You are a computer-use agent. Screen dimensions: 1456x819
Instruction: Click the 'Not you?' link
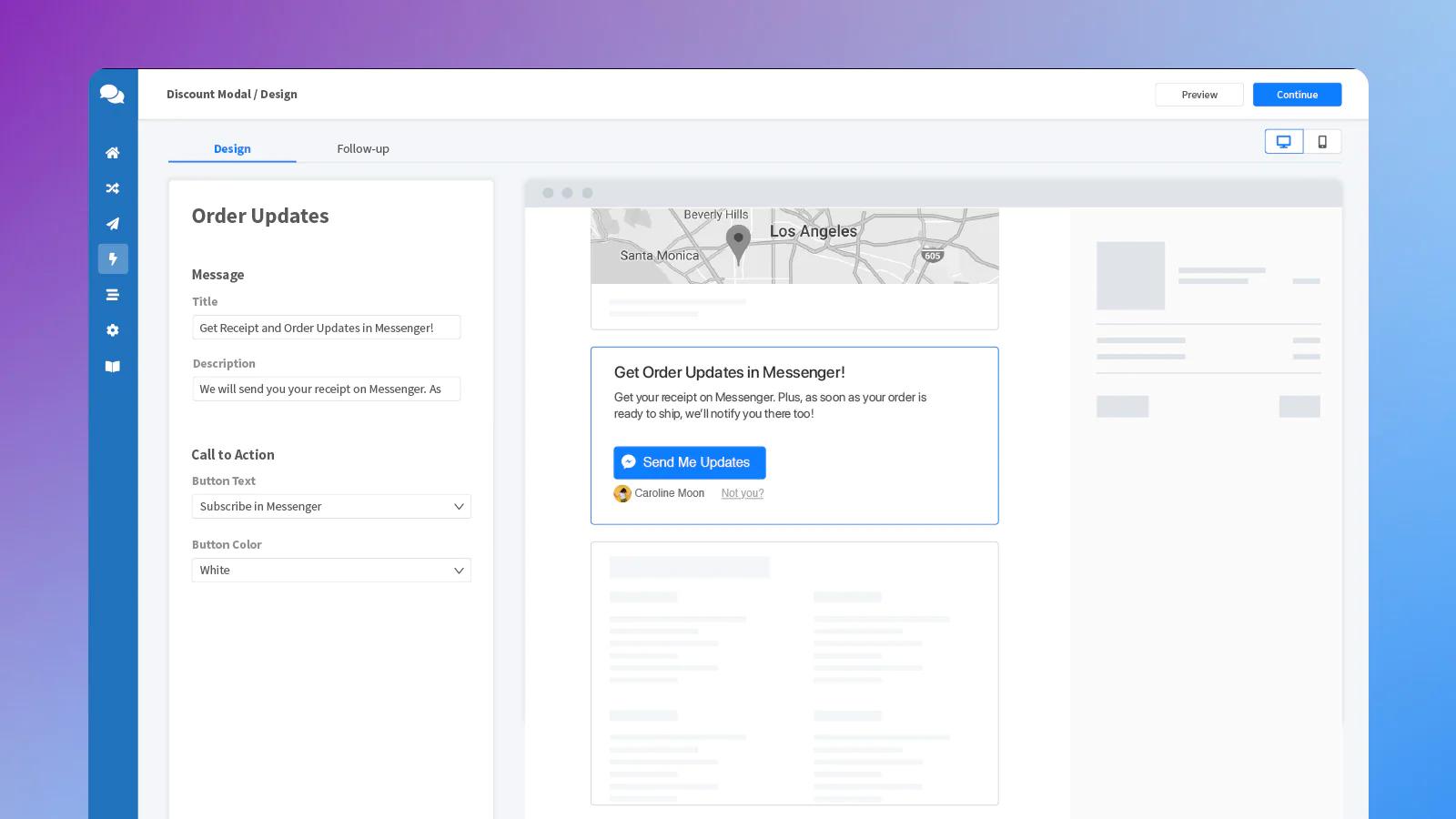pos(743,493)
